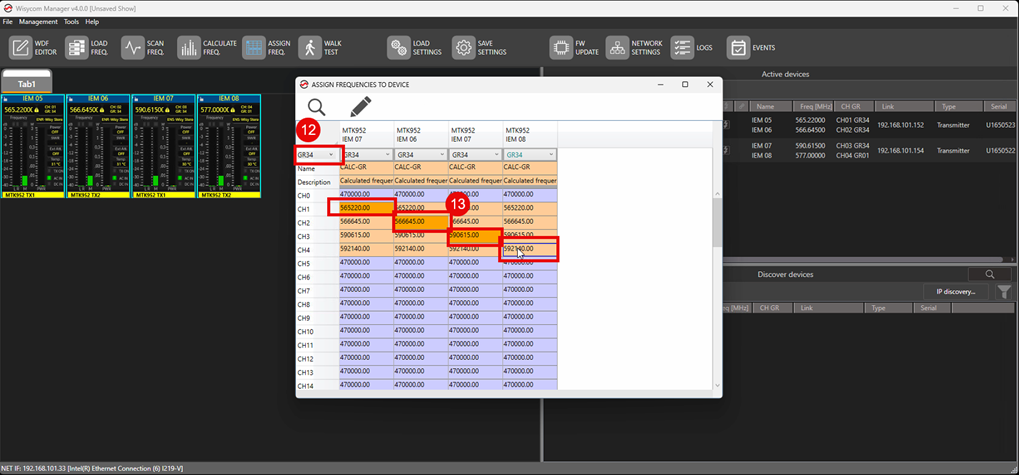This screenshot has height=476, width=1020.
Task: Click the MTK952 TX2 footer of IEM 06 panel
Action: [x=99, y=195]
